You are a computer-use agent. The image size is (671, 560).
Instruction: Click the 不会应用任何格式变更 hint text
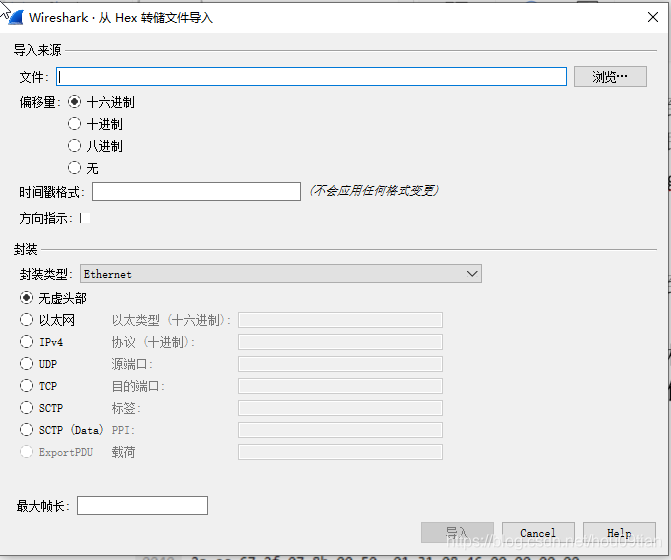coord(374,190)
